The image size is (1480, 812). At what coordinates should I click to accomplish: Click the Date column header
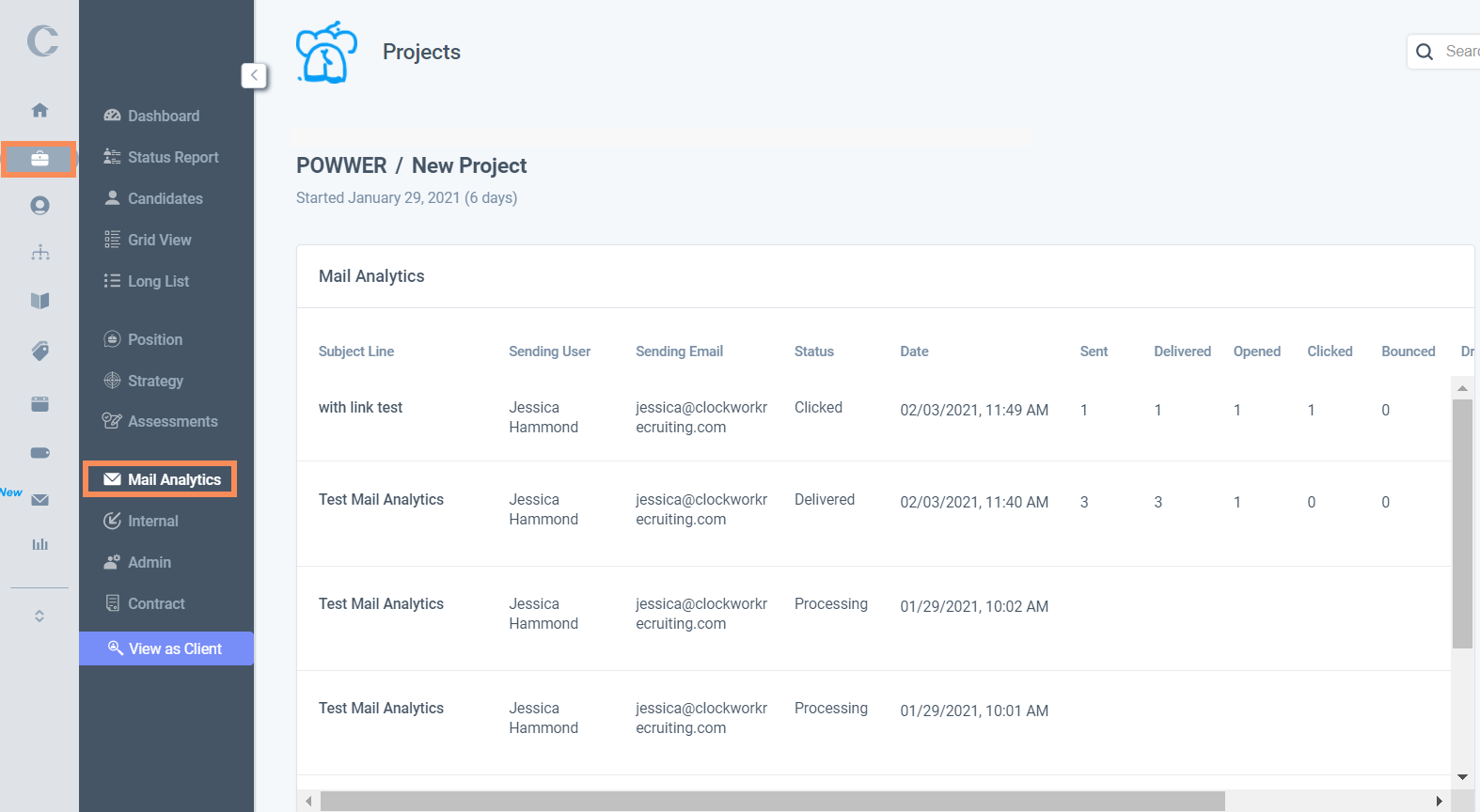pyautogui.click(x=914, y=351)
